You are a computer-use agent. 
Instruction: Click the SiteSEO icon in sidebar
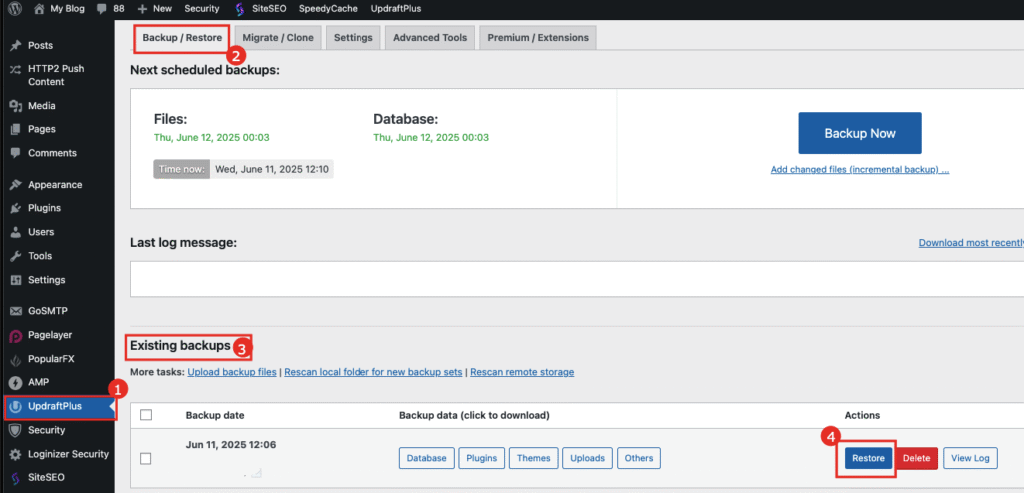click(16, 478)
